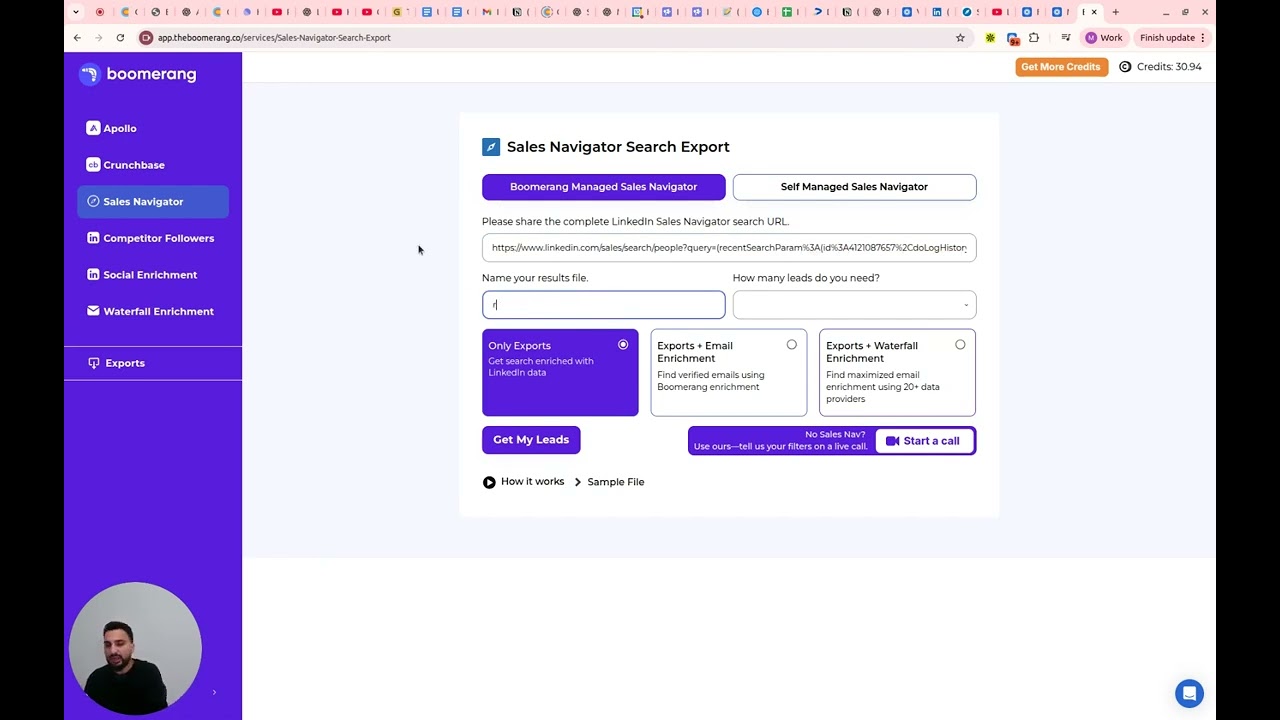Select Exports + Email Enrichment radio button
This screenshot has height=720, width=1280.
(792, 345)
